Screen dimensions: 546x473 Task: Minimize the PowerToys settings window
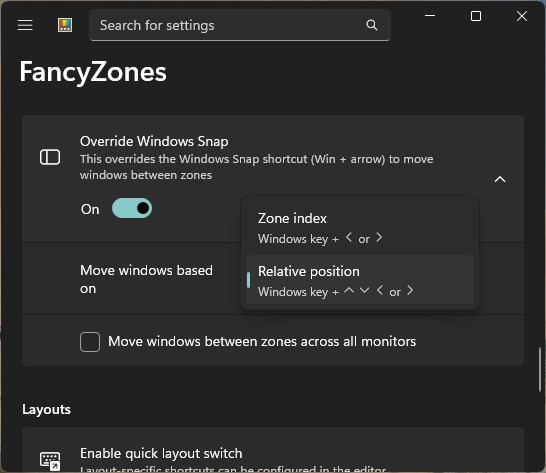(x=430, y=16)
